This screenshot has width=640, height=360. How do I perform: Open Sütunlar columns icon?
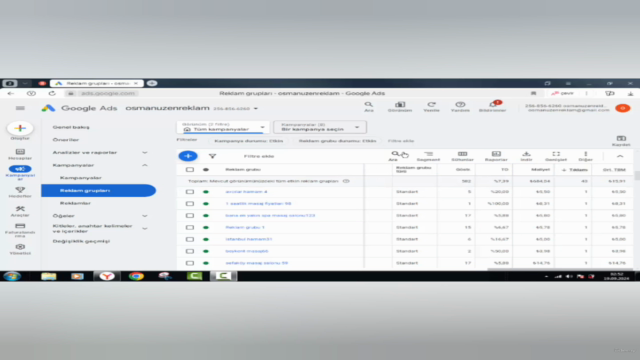[462, 154]
